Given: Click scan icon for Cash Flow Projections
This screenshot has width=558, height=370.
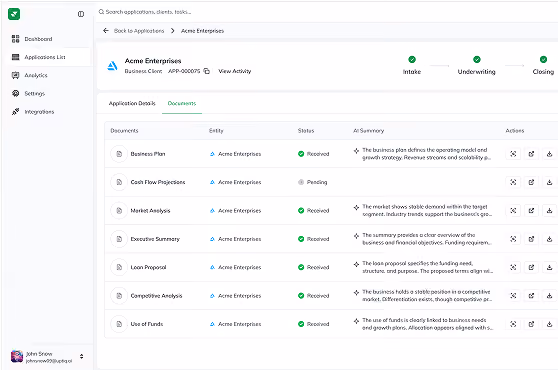Looking at the screenshot, I should click(x=513, y=182).
